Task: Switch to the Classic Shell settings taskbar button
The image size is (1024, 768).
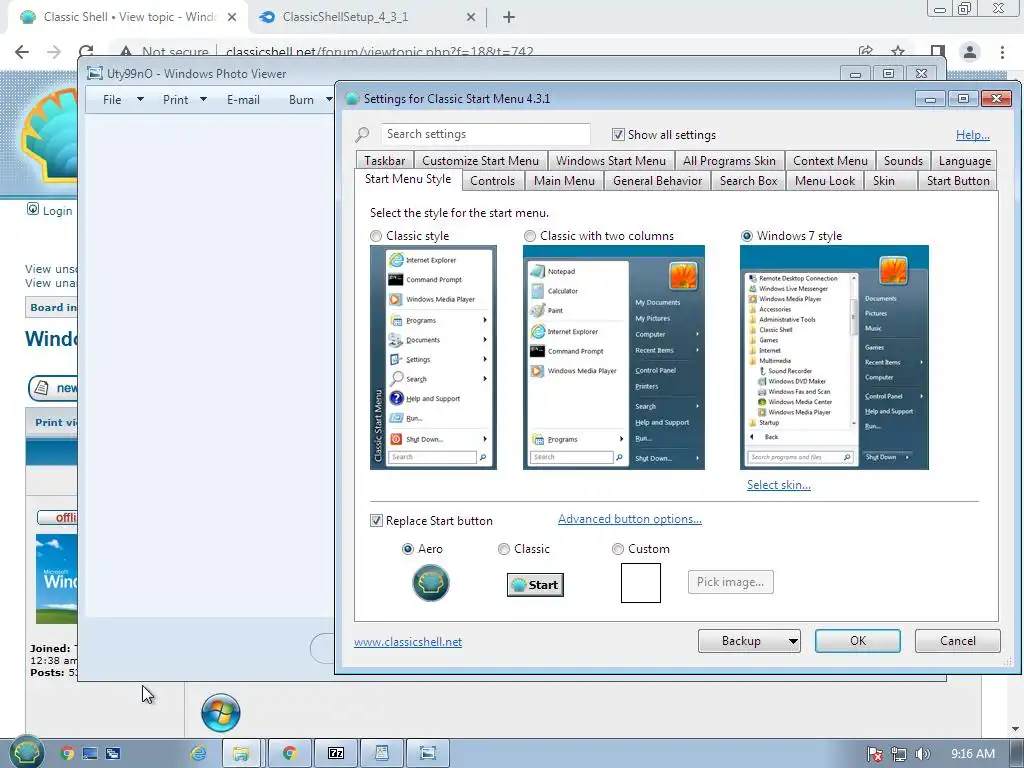Action: coord(381,753)
